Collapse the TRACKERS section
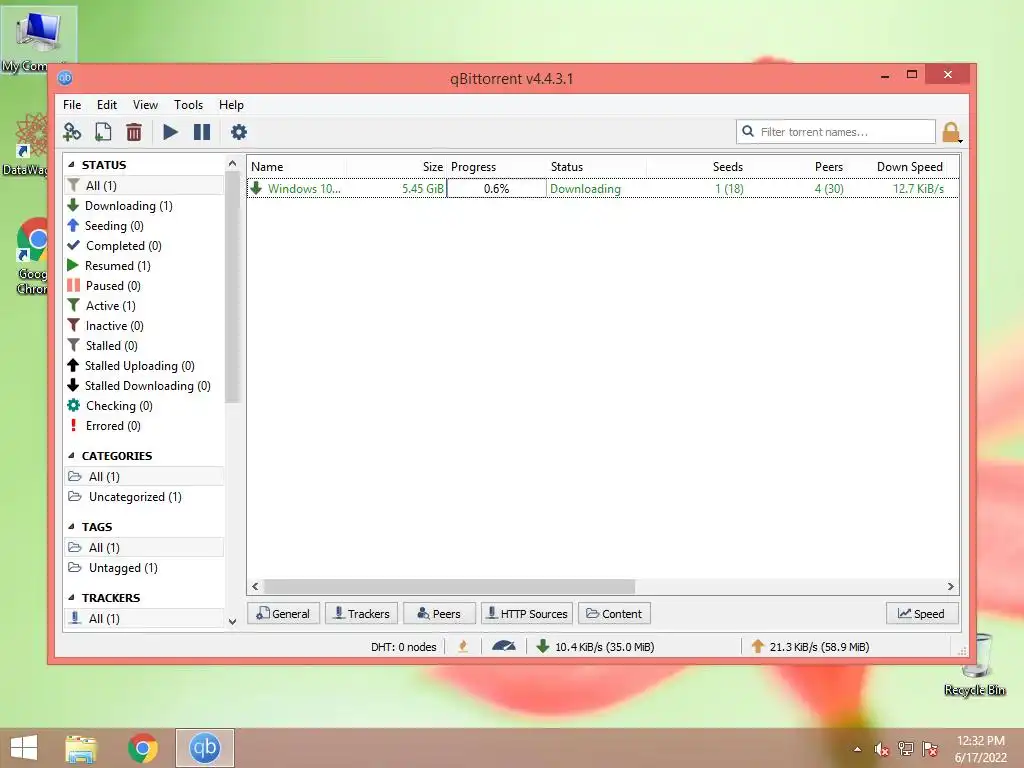Viewport: 1024px width, 768px height. point(71,598)
